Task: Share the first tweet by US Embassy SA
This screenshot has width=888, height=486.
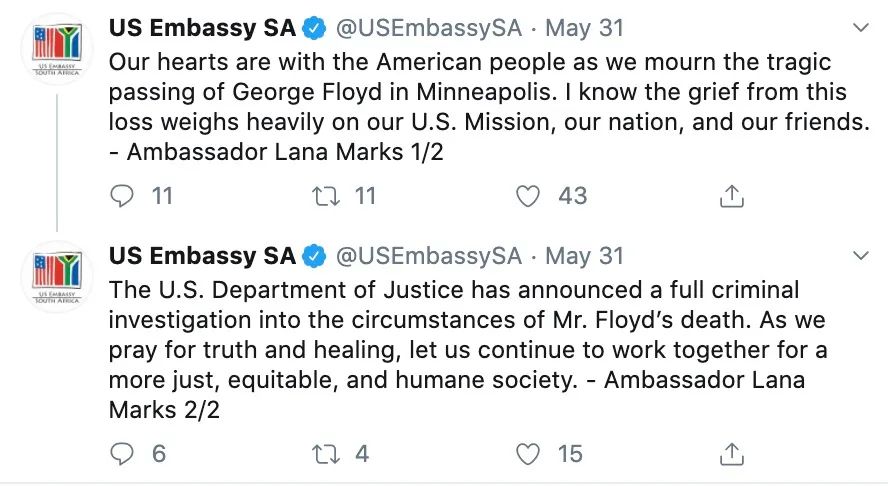Action: pos(732,196)
